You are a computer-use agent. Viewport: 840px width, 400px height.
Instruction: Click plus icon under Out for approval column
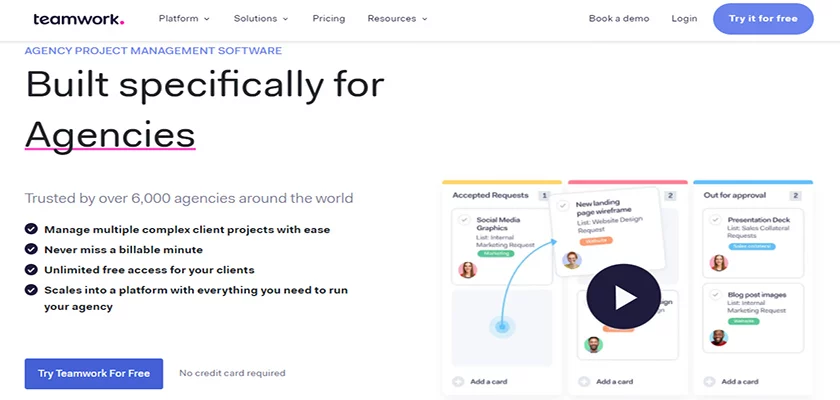709,382
